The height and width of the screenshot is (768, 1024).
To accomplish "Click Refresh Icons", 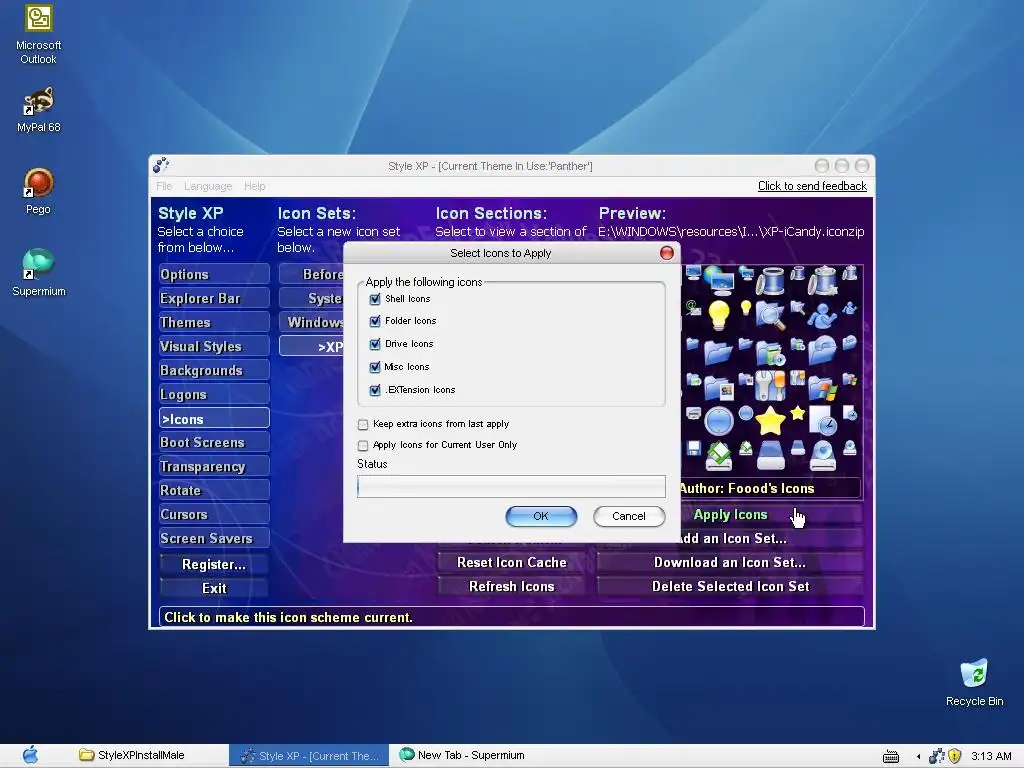I will [511, 586].
